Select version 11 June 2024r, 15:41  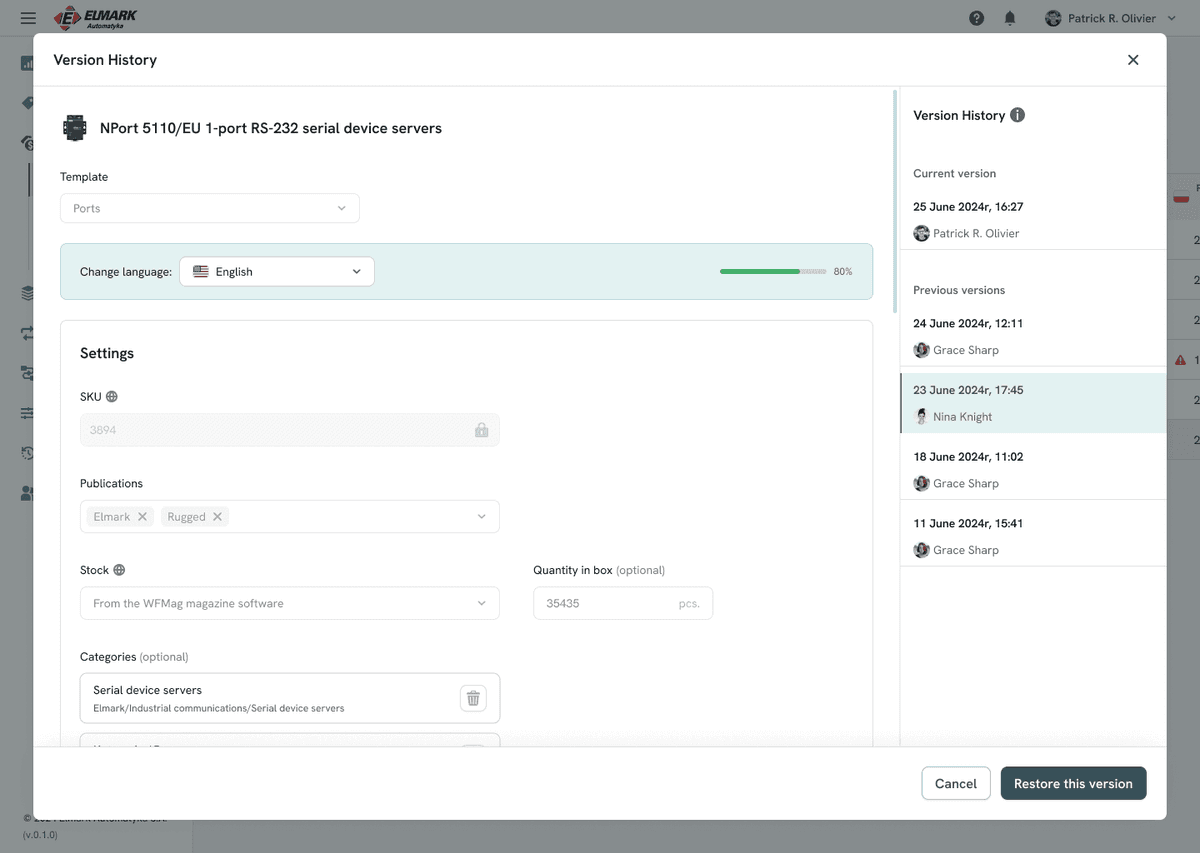(1033, 537)
